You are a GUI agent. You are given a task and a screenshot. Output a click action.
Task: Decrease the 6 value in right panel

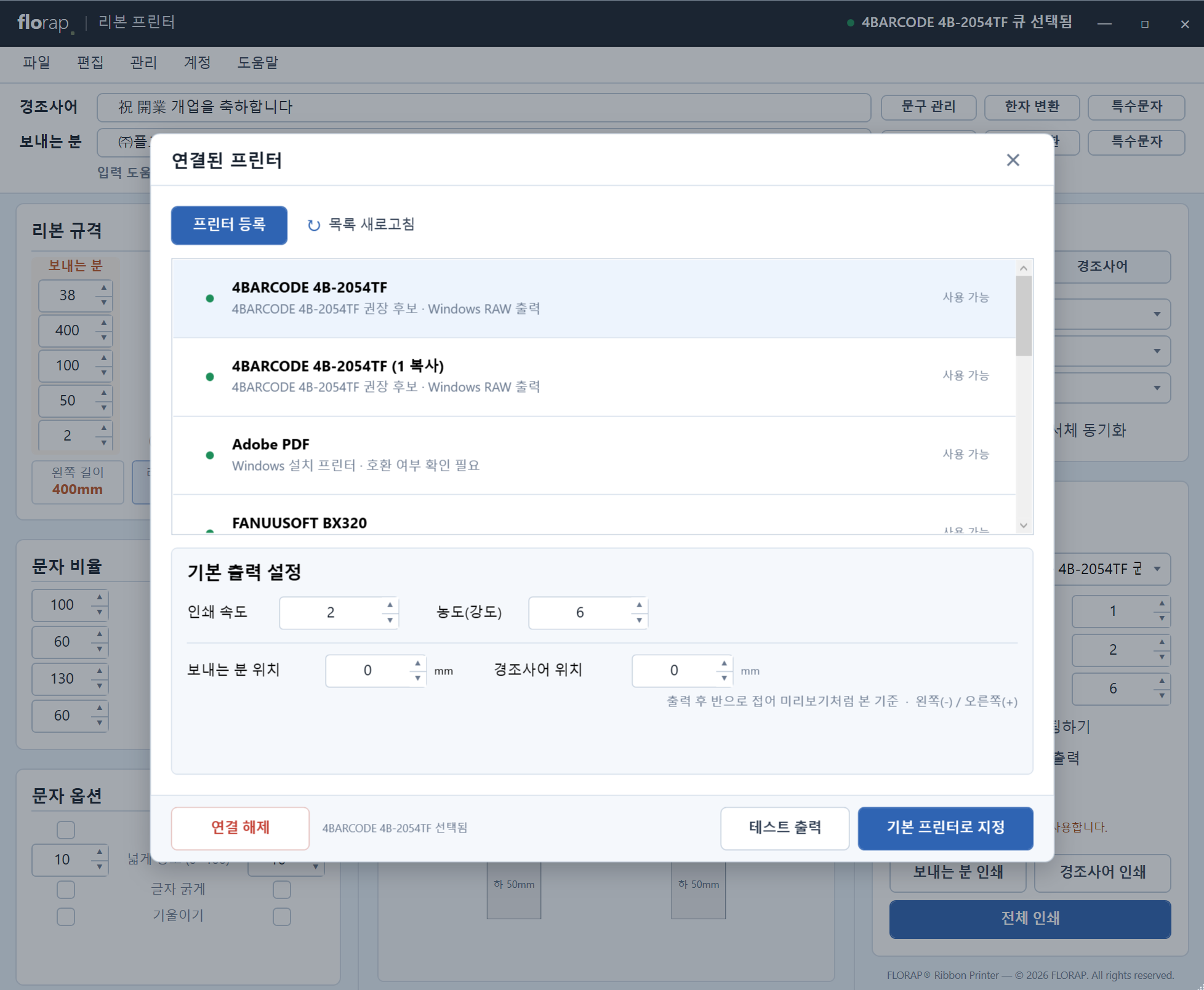(1162, 696)
